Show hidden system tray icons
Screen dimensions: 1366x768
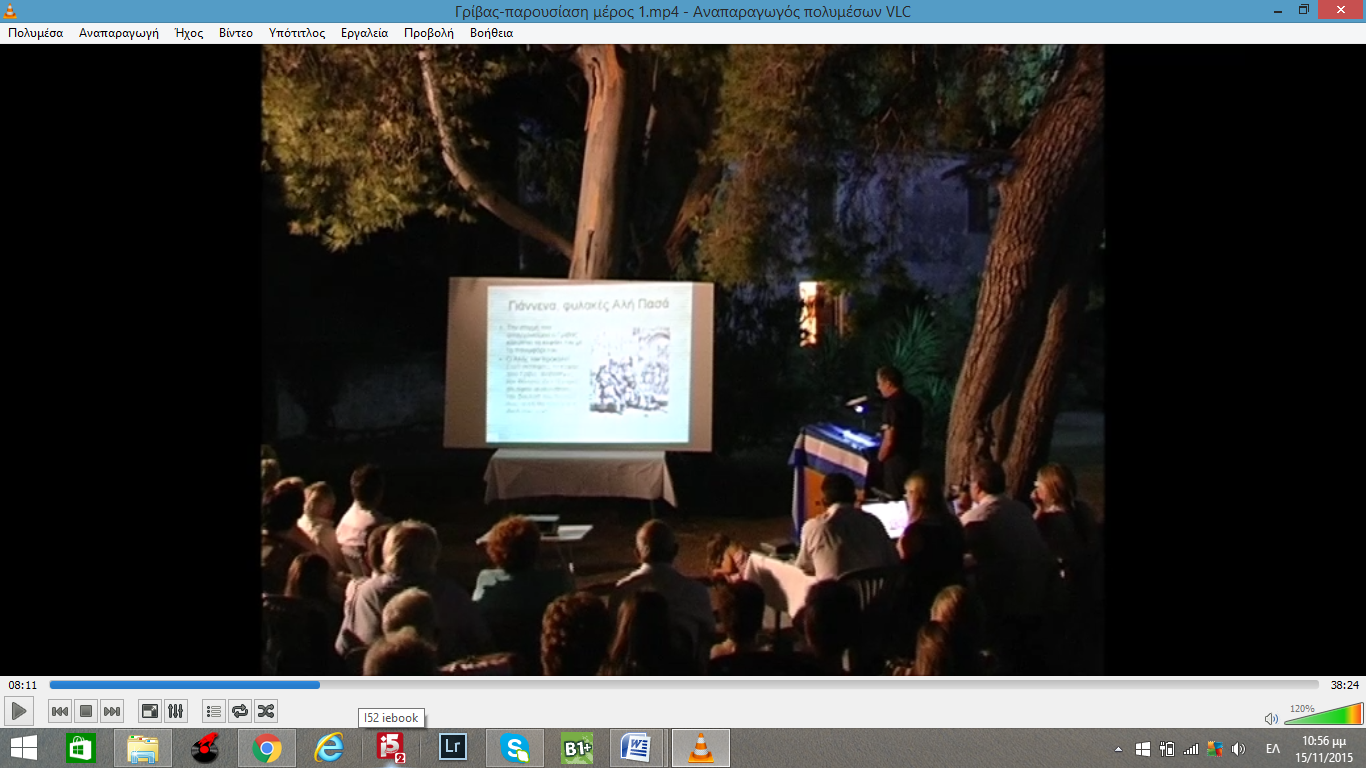click(x=1119, y=749)
